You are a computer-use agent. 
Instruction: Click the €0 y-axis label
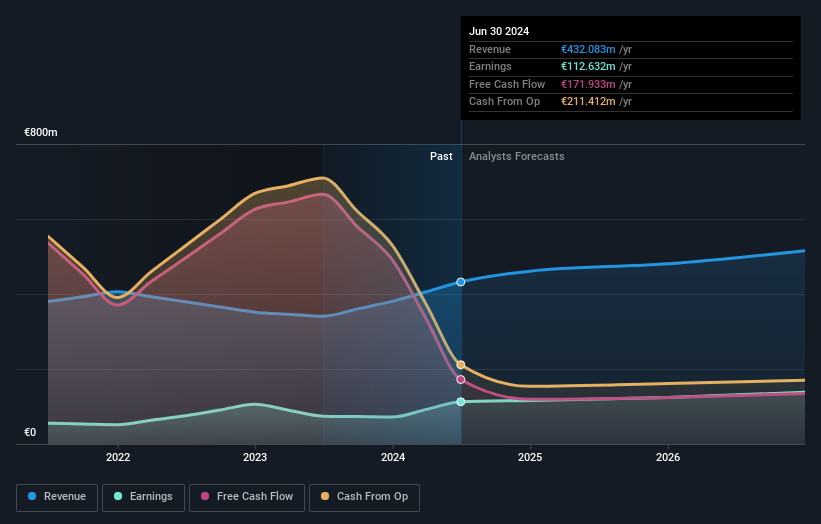[x=30, y=432]
